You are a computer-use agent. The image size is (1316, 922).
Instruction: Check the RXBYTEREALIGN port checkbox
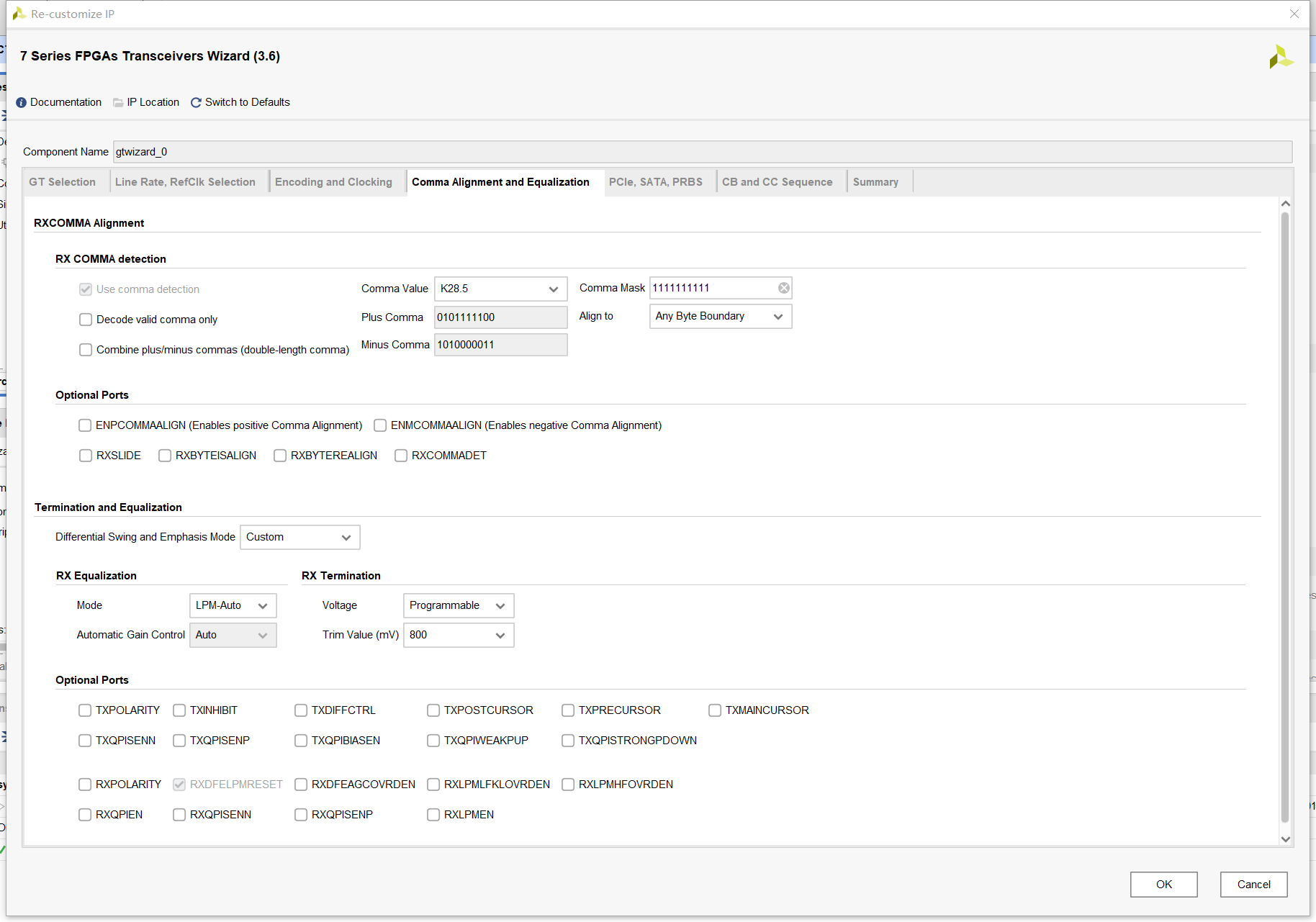click(x=280, y=456)
